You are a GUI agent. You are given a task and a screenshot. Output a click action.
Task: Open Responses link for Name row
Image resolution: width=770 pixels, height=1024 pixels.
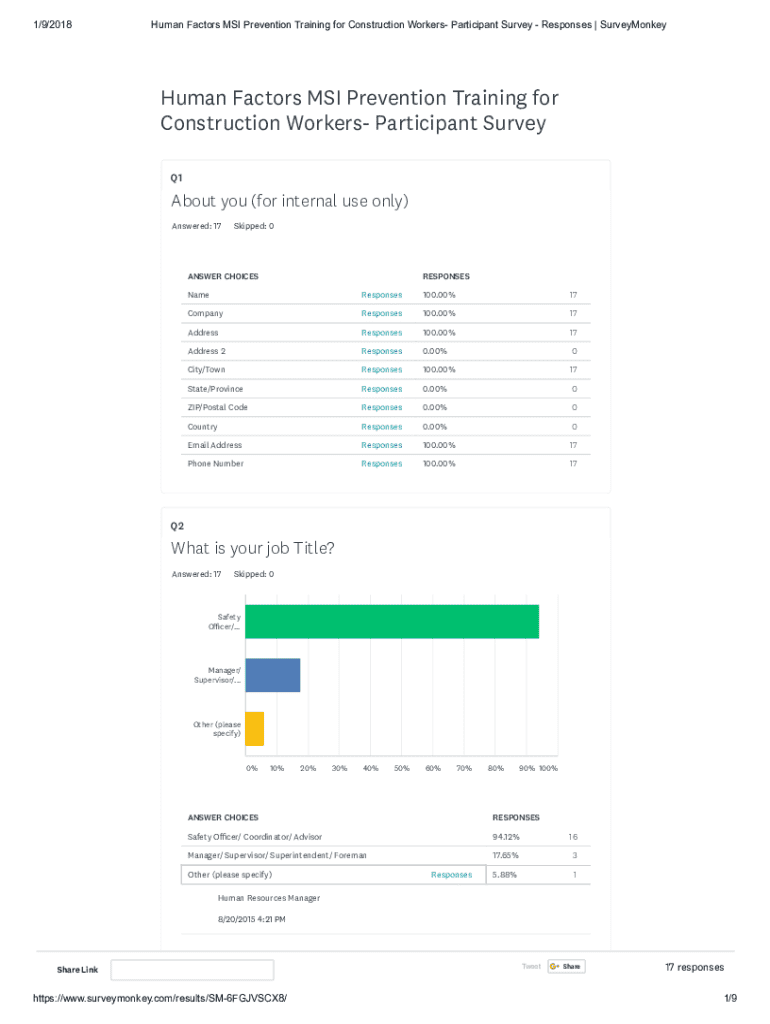coord(381,295)
